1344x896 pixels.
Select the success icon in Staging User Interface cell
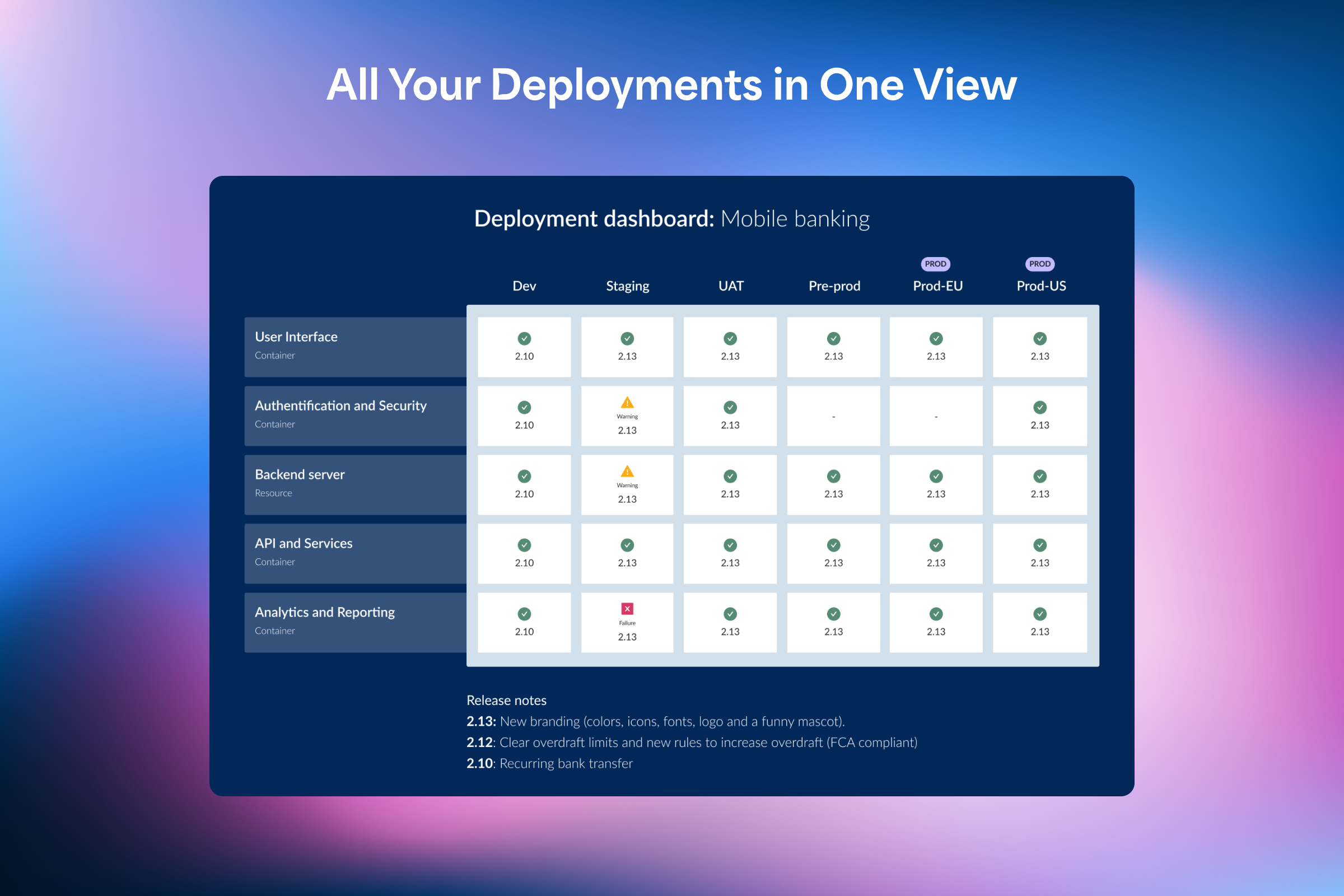tap(627, 338)
